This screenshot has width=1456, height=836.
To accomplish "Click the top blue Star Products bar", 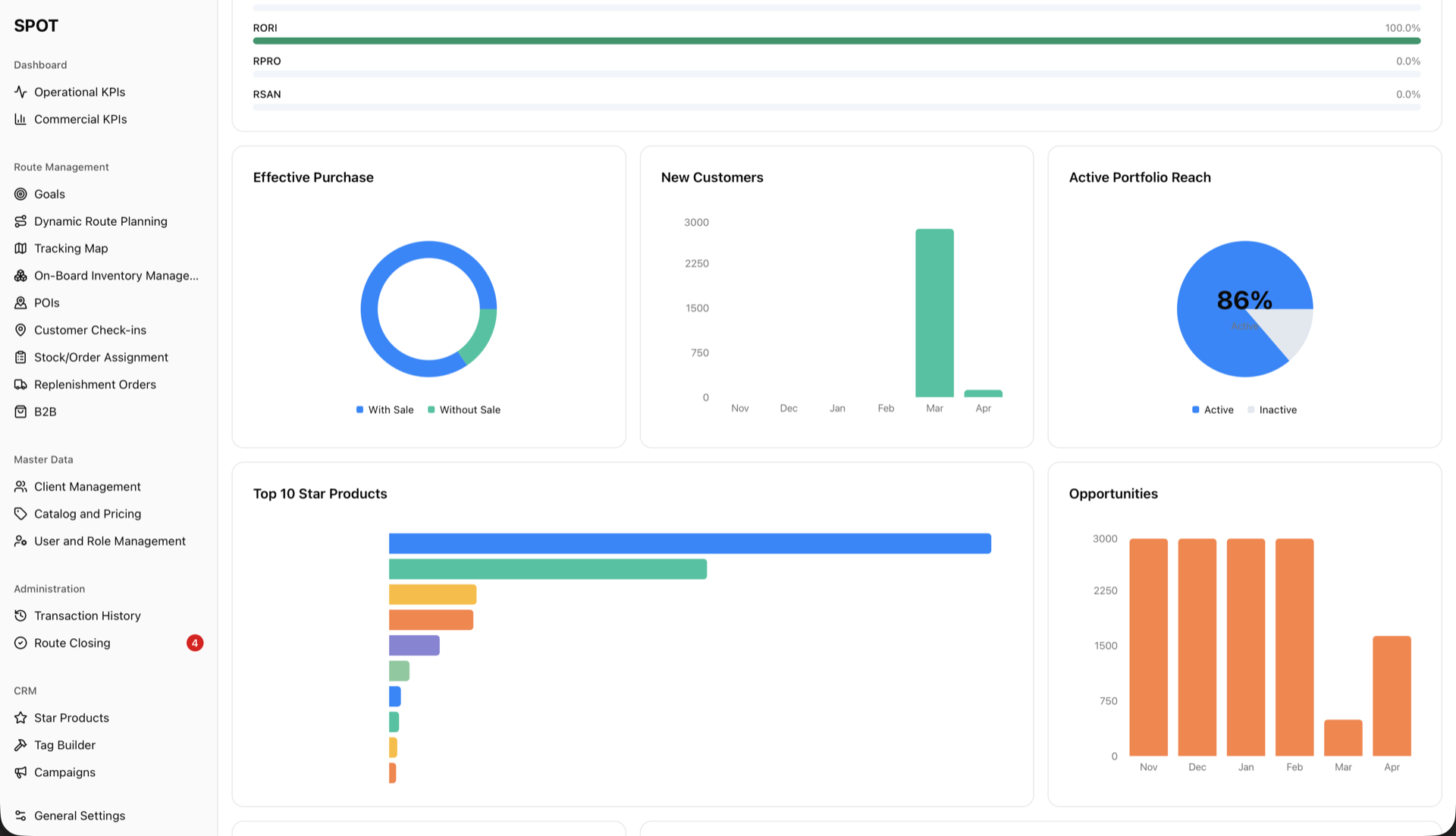I will tap(690, 543).
